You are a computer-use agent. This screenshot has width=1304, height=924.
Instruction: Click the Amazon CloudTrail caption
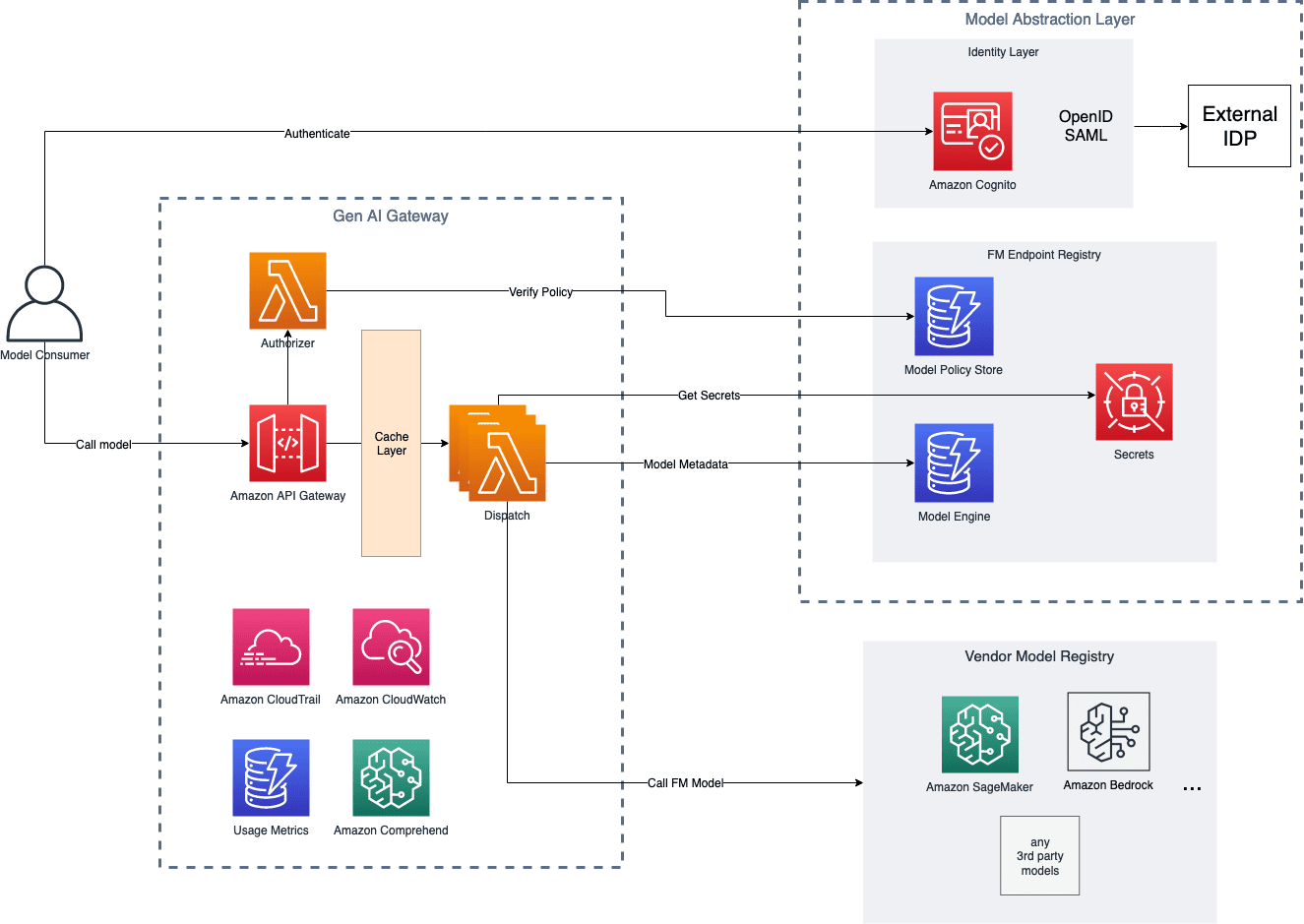(271, 700)
